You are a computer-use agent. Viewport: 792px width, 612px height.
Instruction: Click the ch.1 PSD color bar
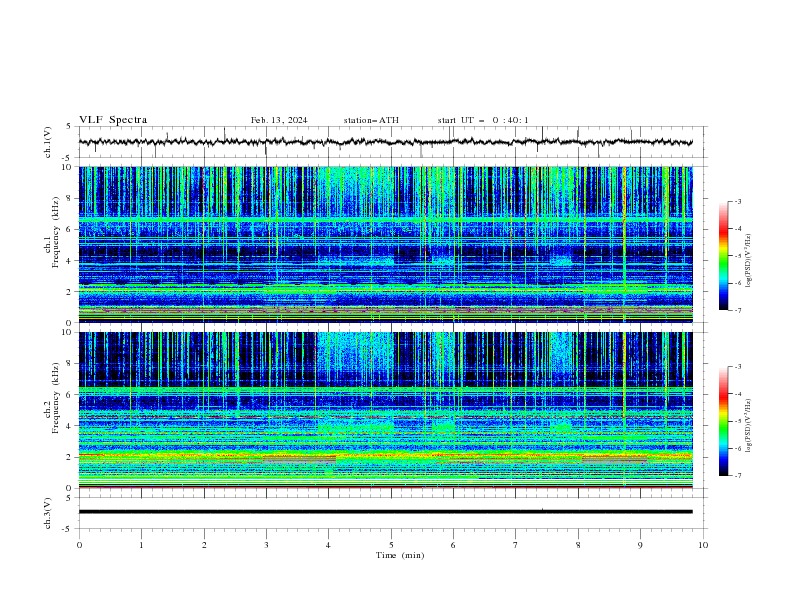click(723, 256)
